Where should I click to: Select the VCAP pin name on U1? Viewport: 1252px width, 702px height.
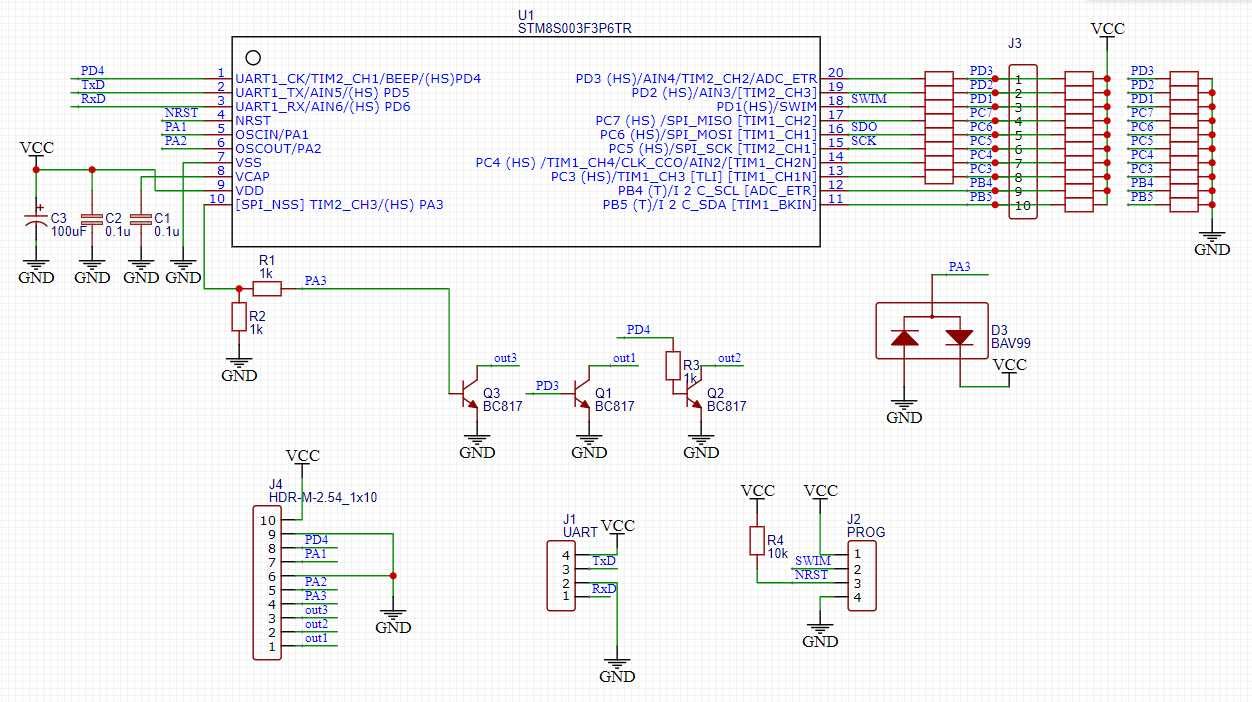(x=253, y=176)
